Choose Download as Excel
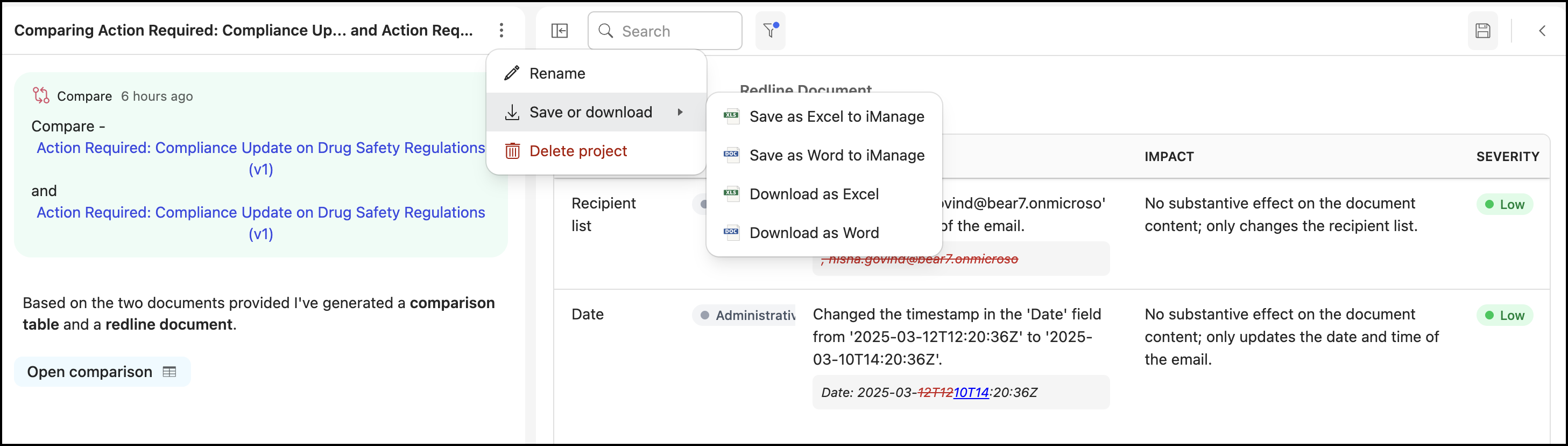Viewport: 1568px width, 446px height. point(824,194)
